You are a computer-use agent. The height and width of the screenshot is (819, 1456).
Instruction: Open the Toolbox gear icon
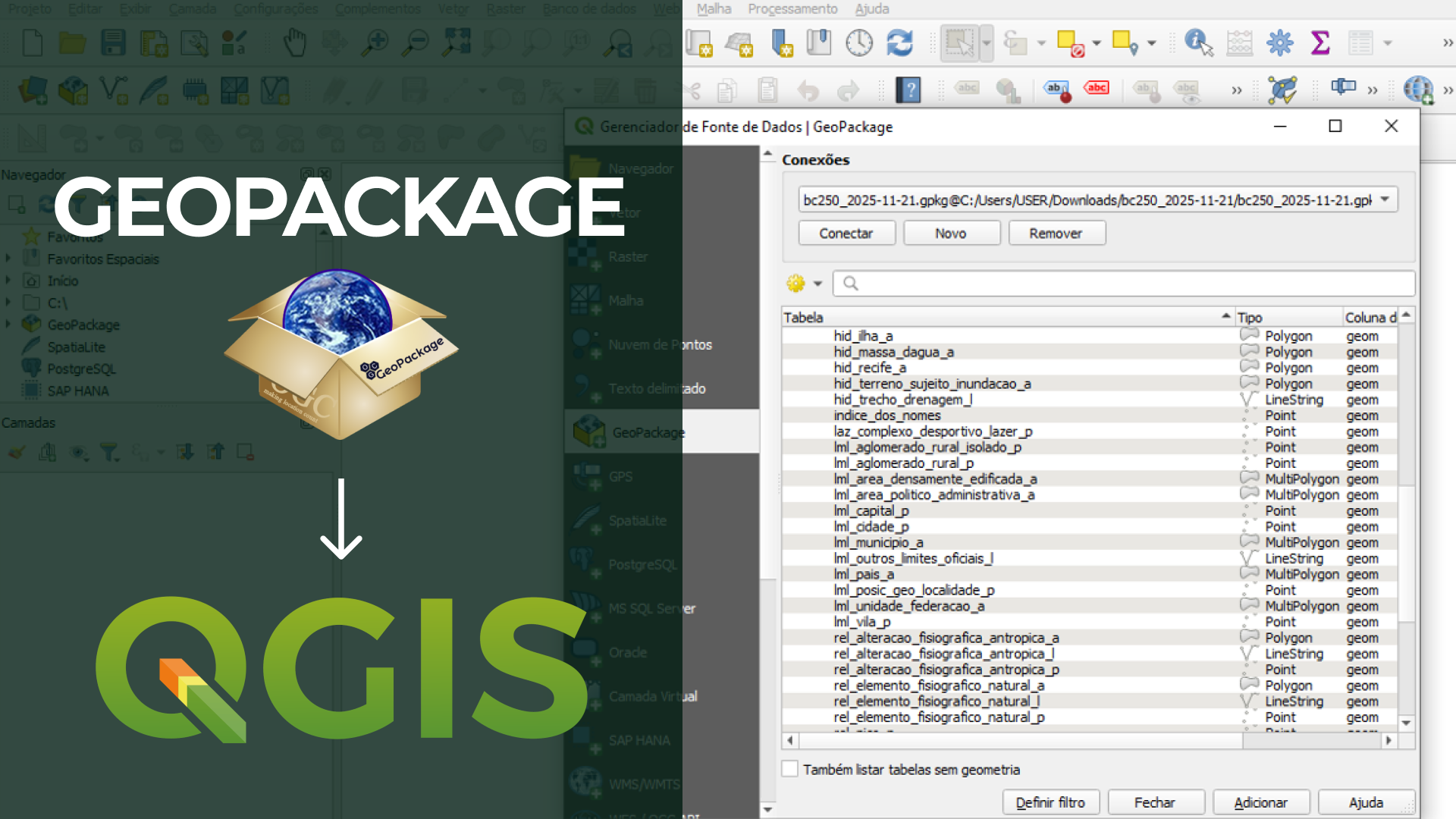coord(1279,43)
